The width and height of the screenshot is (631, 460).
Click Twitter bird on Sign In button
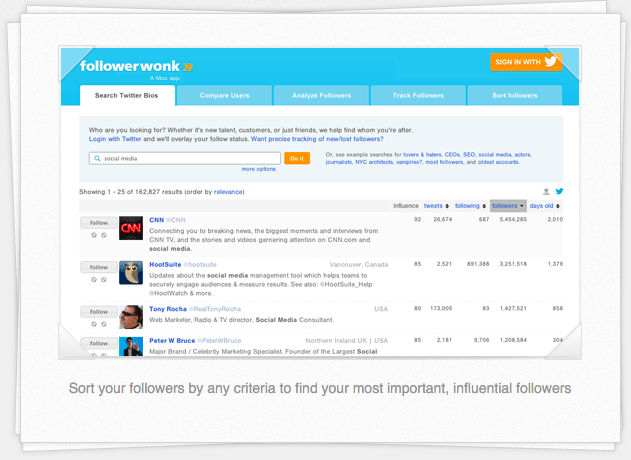550,62
